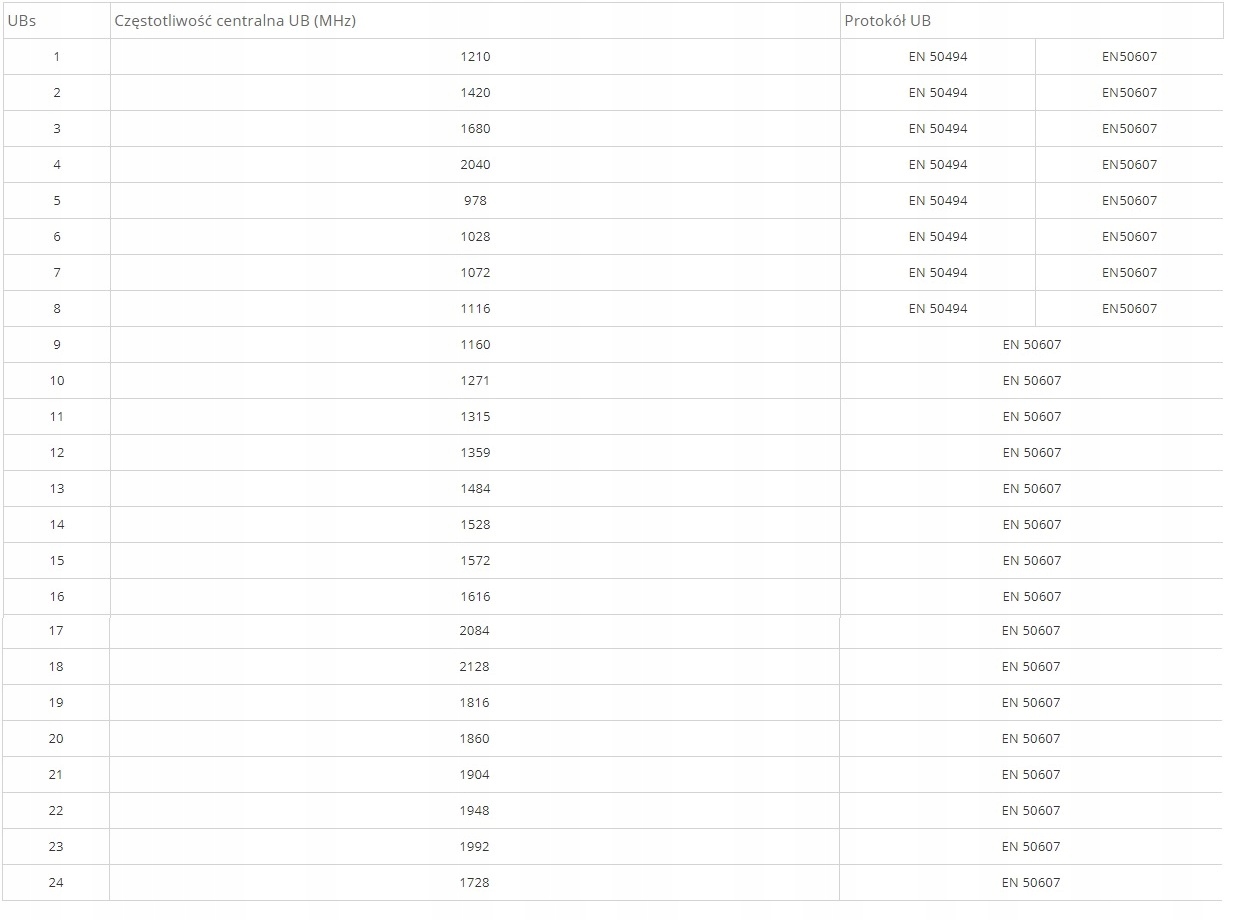Click EN 50607 in the 1160 row
Image resolution: width=1234 pixels, height=920 pixels.
click(1031, 345)
